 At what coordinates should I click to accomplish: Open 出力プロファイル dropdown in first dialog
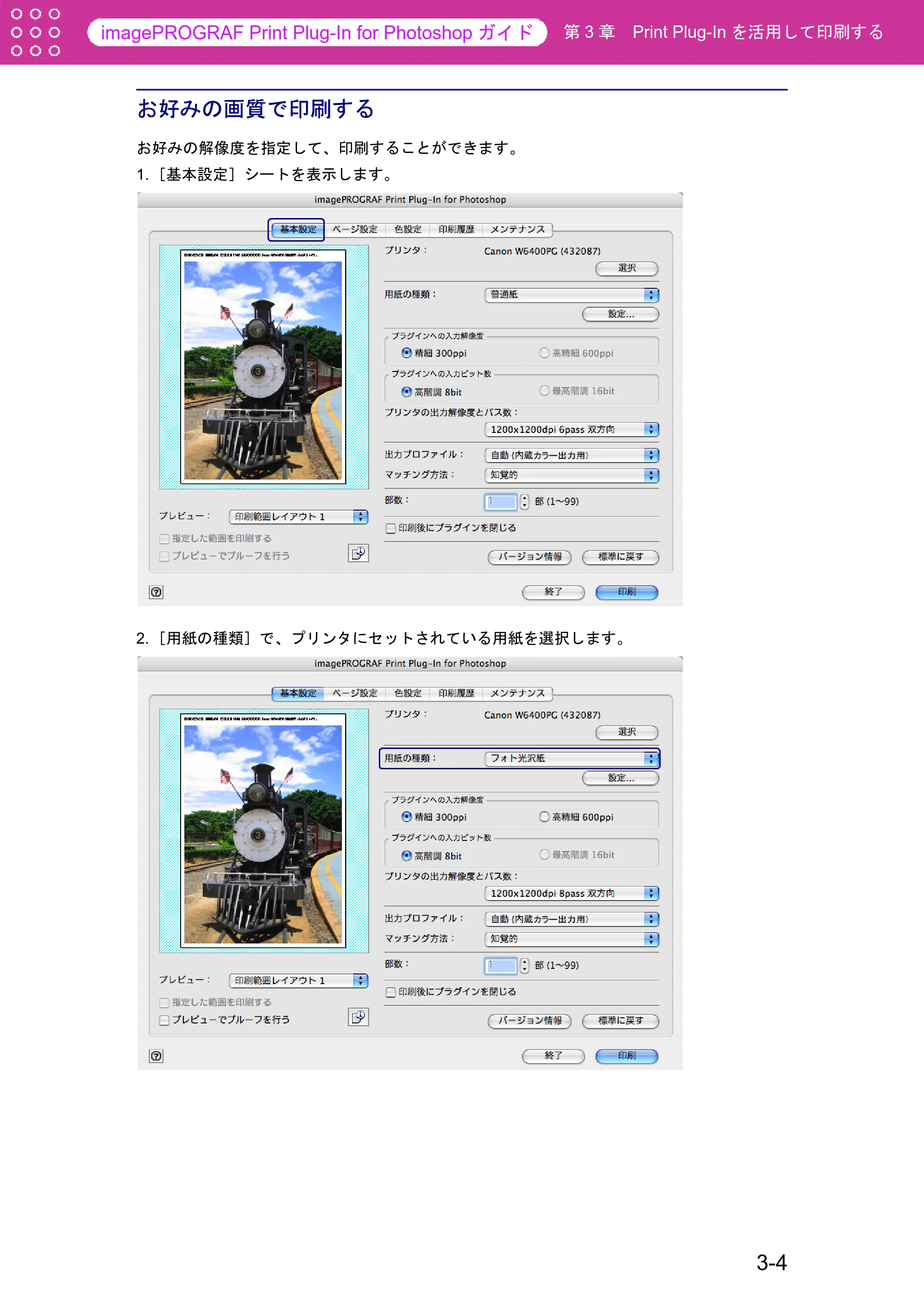pyautogui.click(x=571, y=455)
